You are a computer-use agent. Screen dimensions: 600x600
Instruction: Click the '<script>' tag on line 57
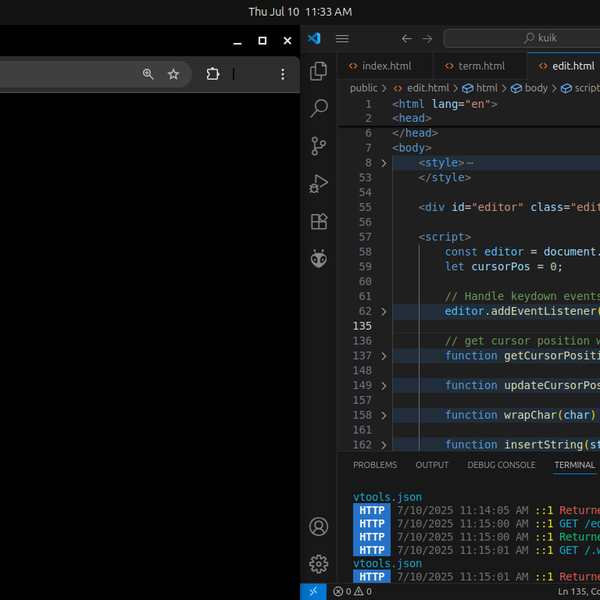pos(444,237)
